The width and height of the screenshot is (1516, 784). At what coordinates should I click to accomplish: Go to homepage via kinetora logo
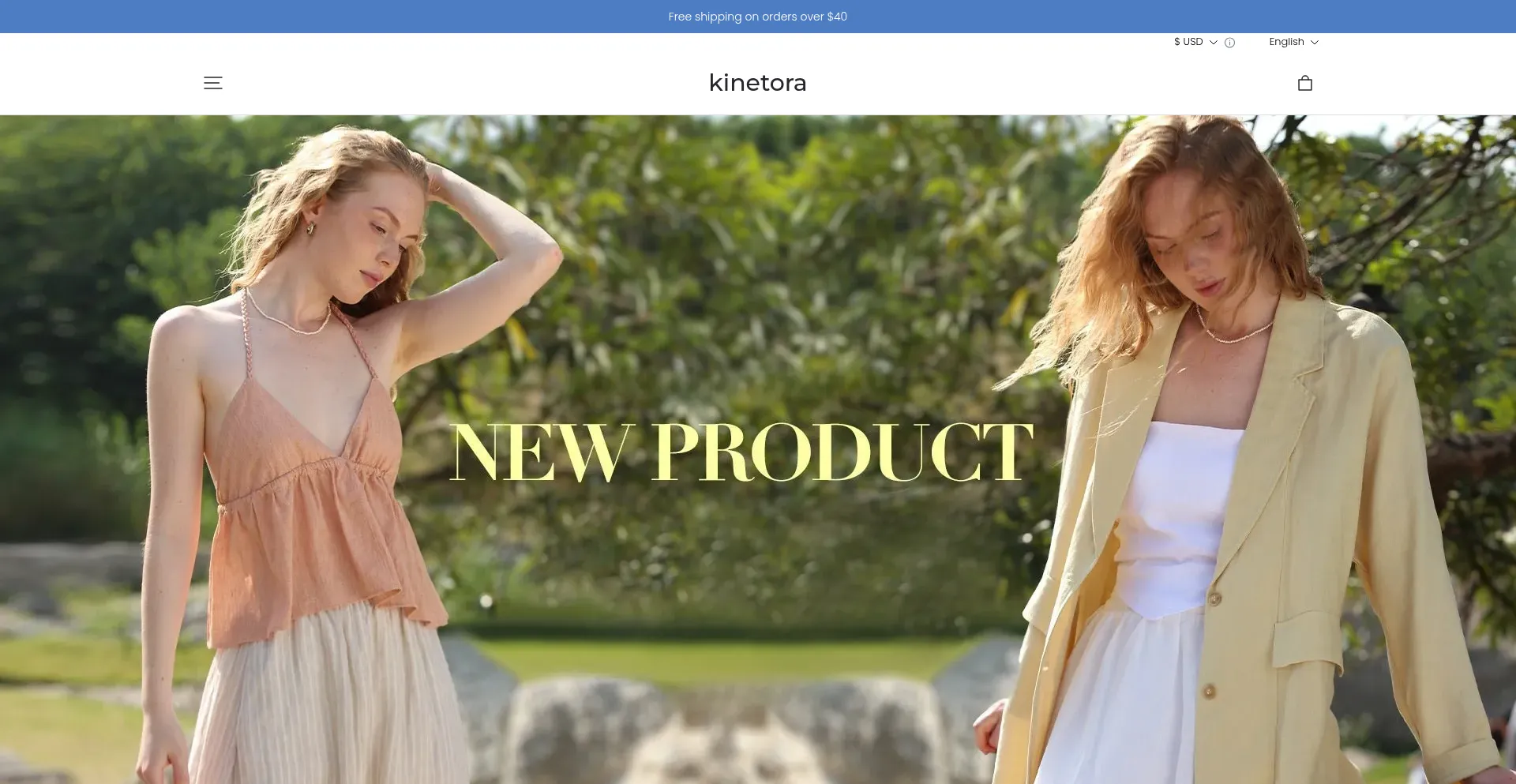coord(757,83)
